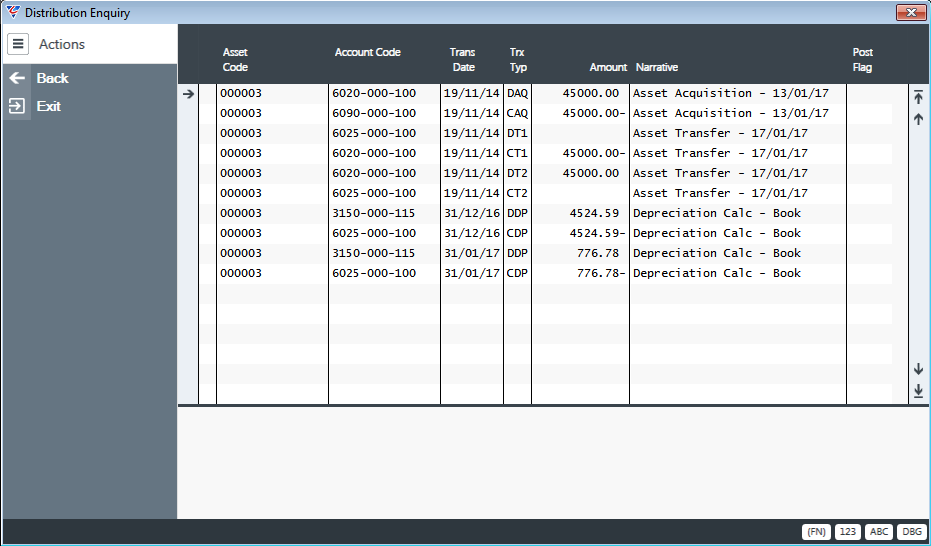
Task: Click the Trans Date column header
Action: coord(463,59)
